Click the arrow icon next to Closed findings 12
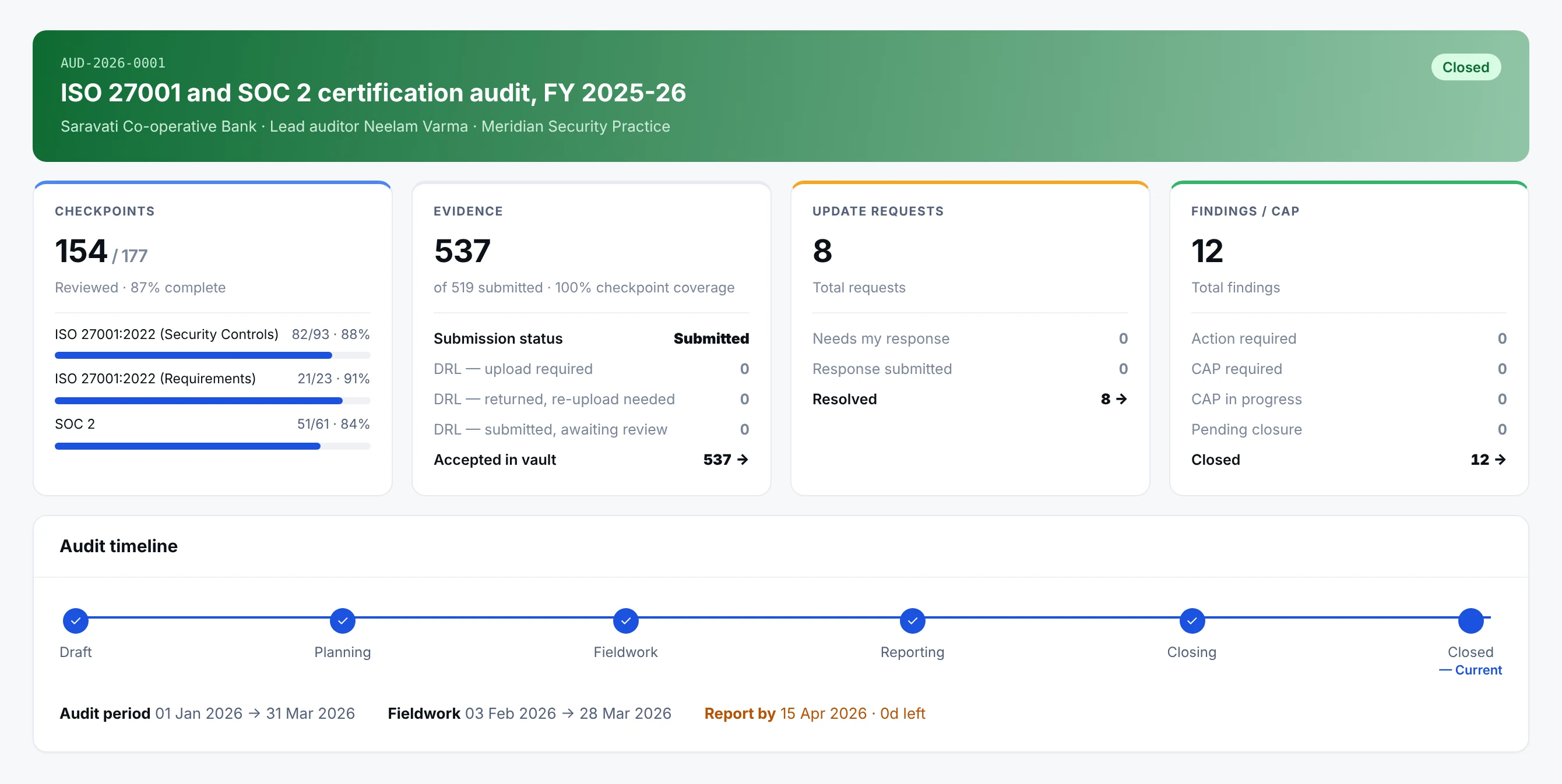 point(1501,460)
